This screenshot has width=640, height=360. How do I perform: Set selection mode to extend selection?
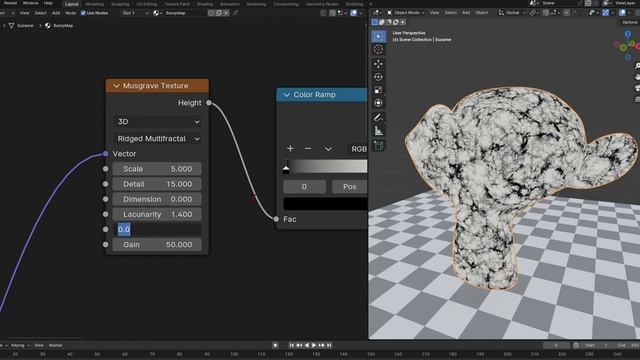(381, 22)
